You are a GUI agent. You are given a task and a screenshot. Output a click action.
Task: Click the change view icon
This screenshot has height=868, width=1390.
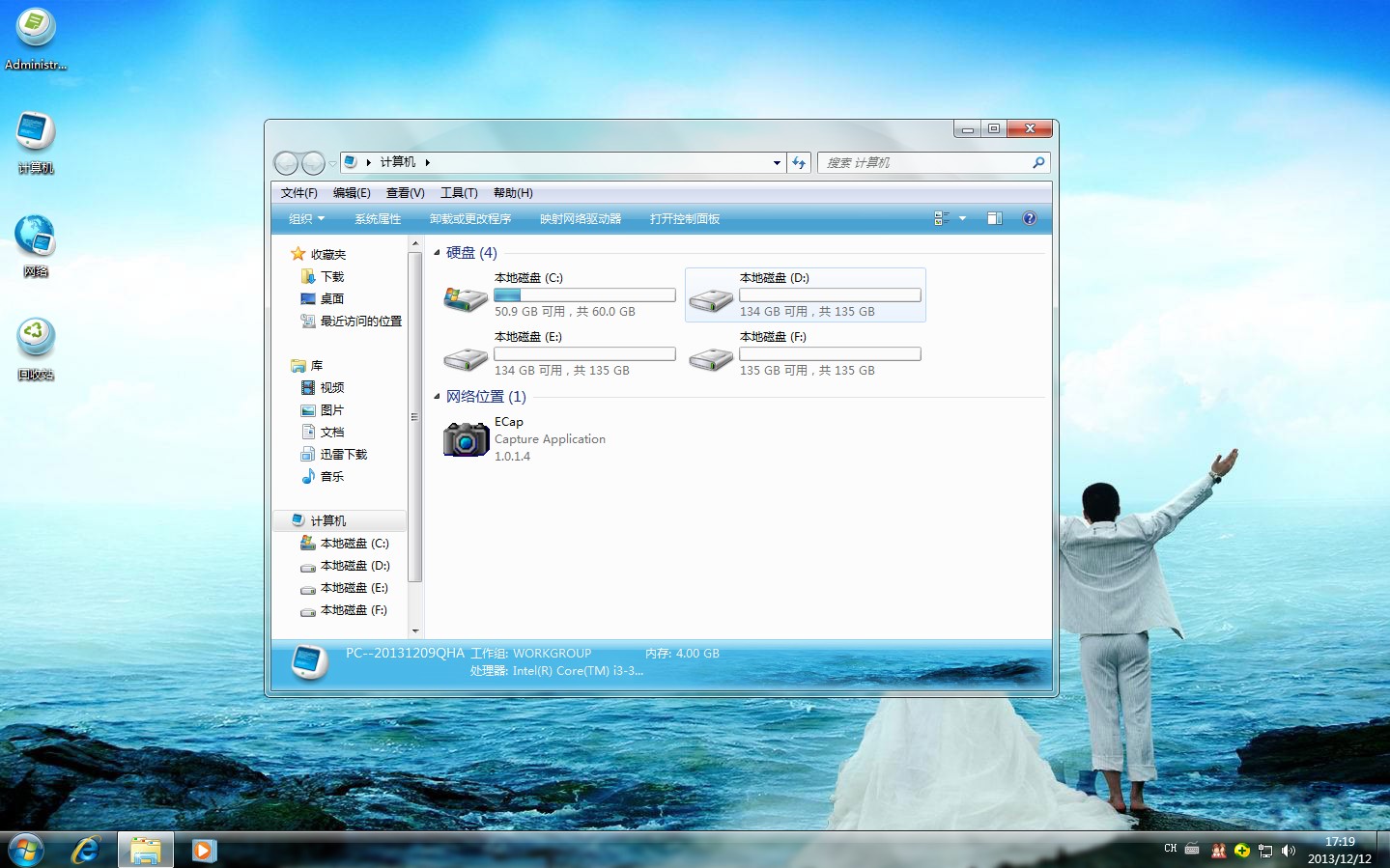tap(942, 218)
